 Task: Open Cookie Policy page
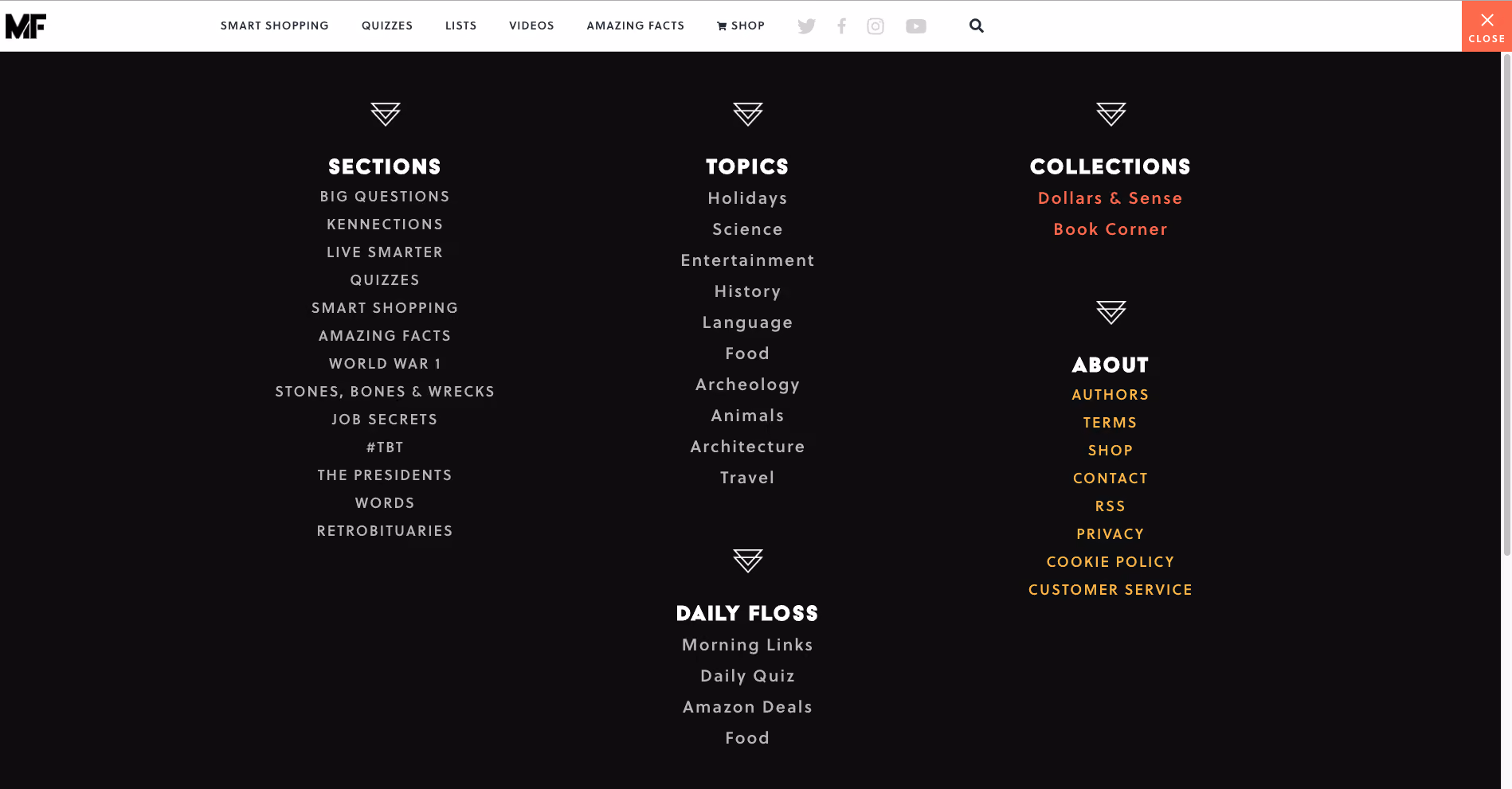[x=1110, y=562]
